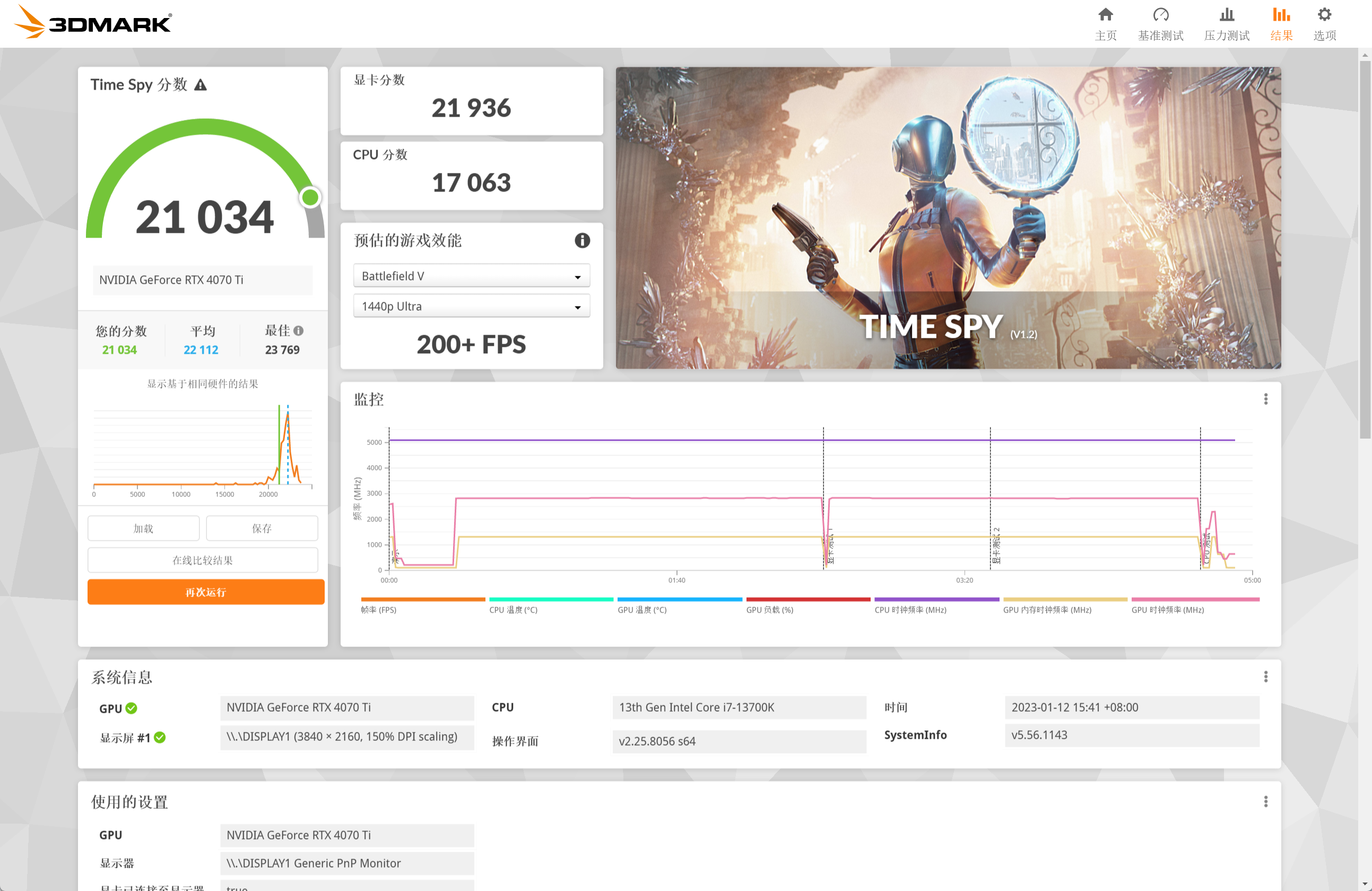The width and height of the screenshot is (1372, 891).
Task: Click the info icon beside 最佳
Action: [x=299, y=331]
